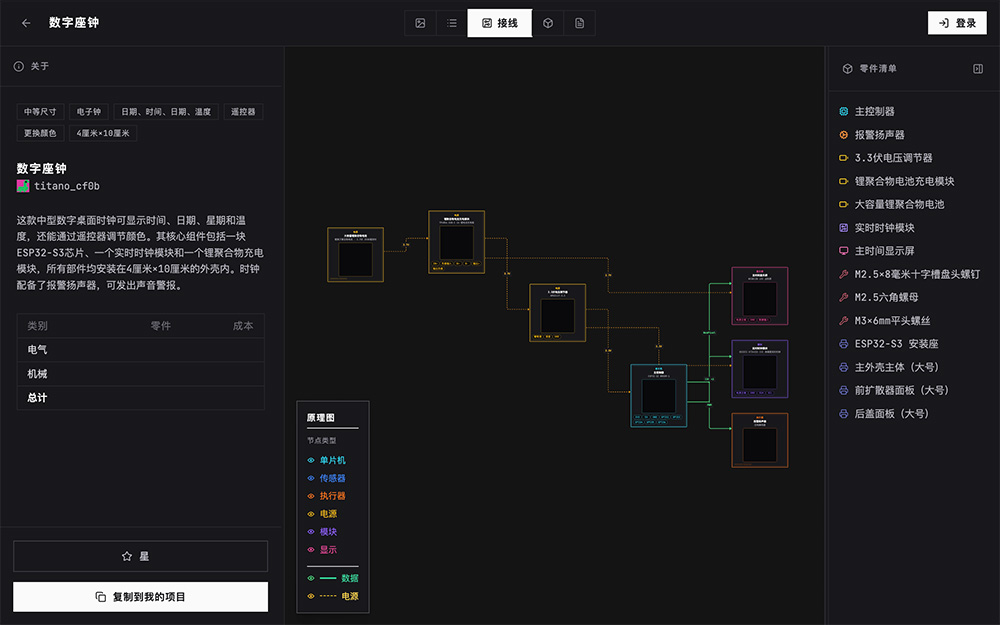Switch to the list view icon in the toolbar

coord(450,22)
